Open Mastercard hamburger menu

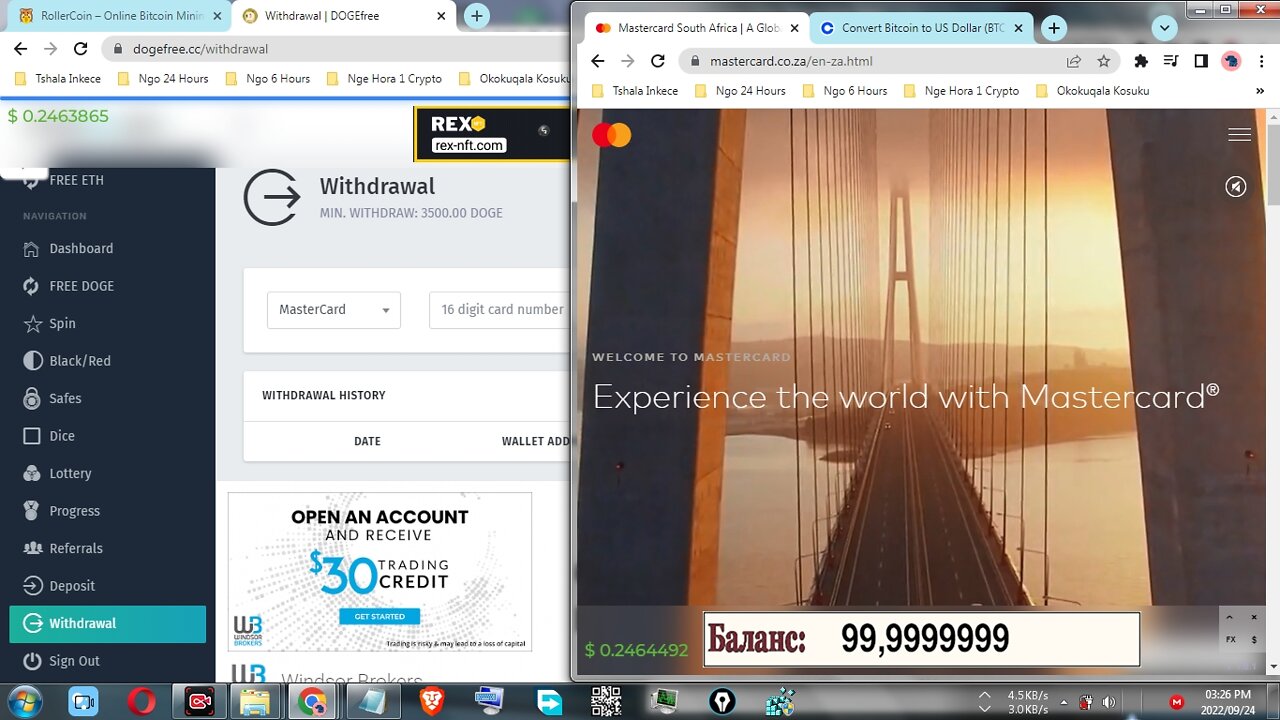(1239, 135)
